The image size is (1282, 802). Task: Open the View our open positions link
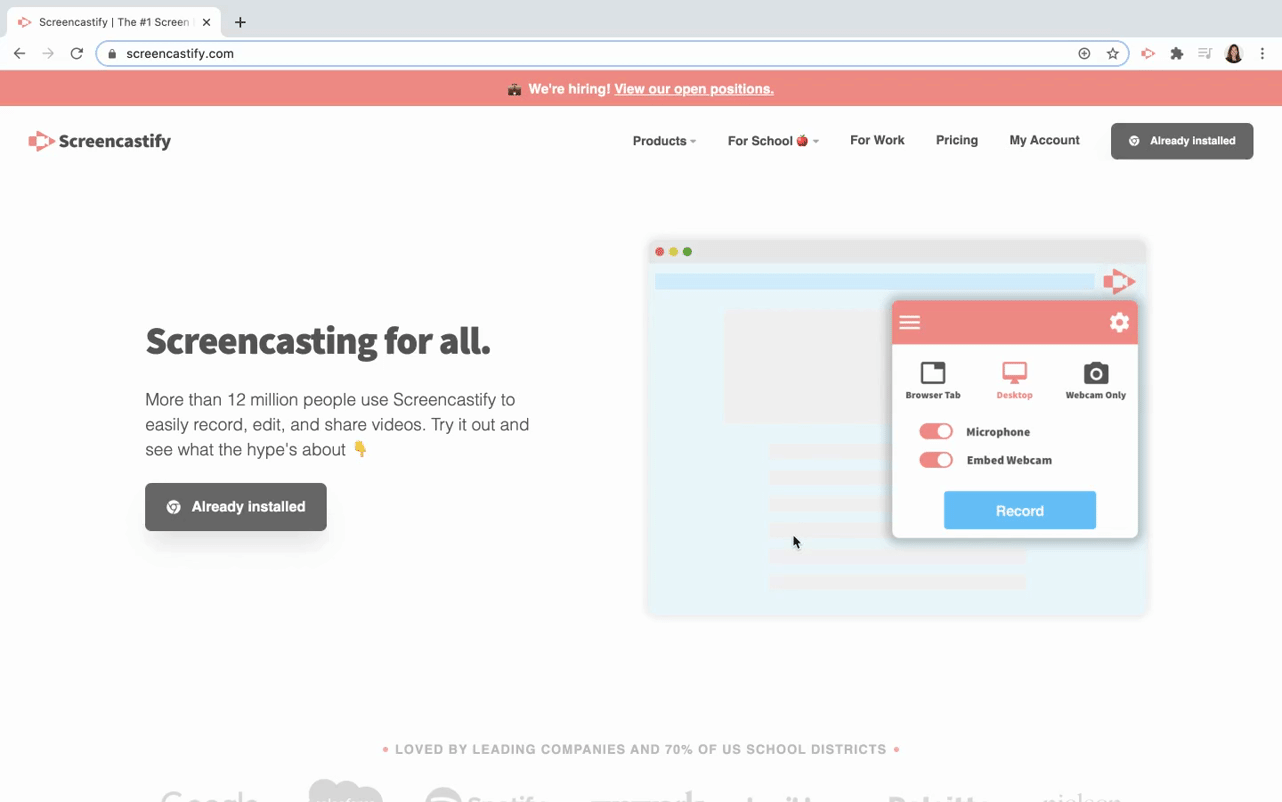694,89
